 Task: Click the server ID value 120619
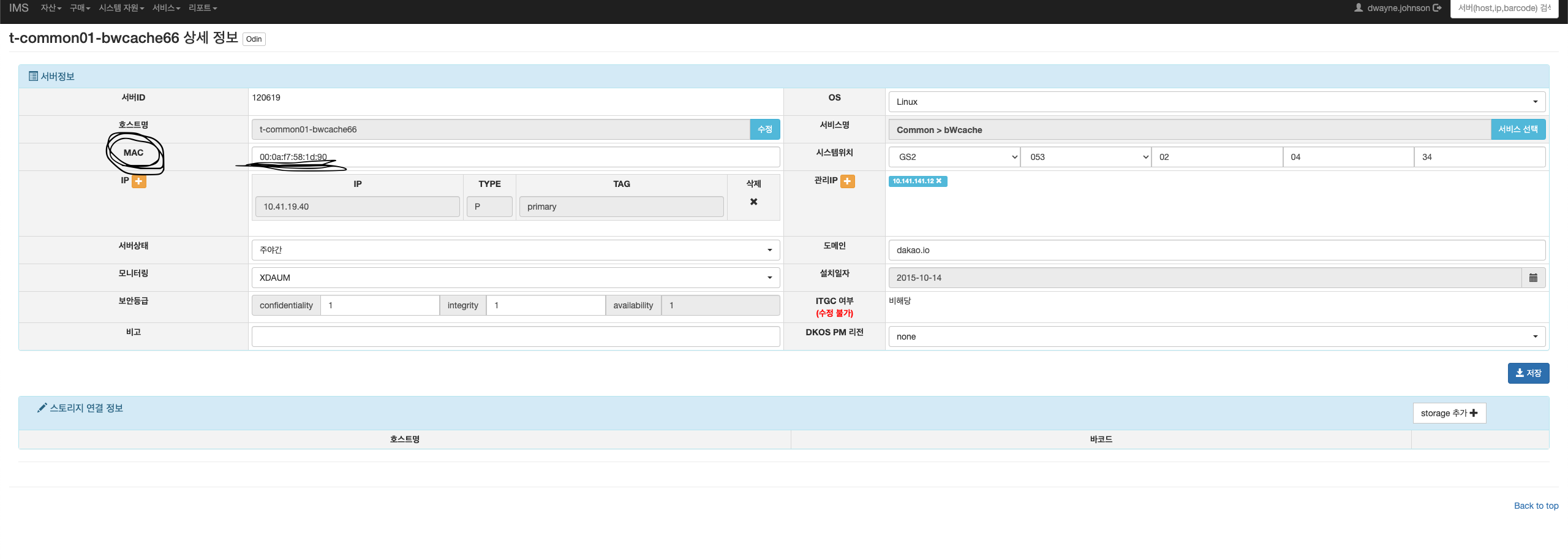(x=266, y=97)
